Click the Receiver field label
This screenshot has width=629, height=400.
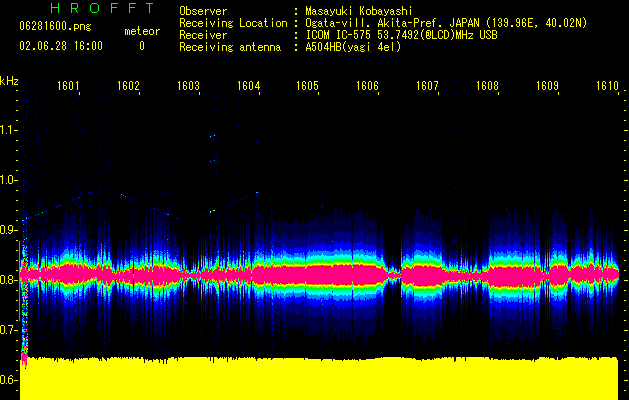203,35
